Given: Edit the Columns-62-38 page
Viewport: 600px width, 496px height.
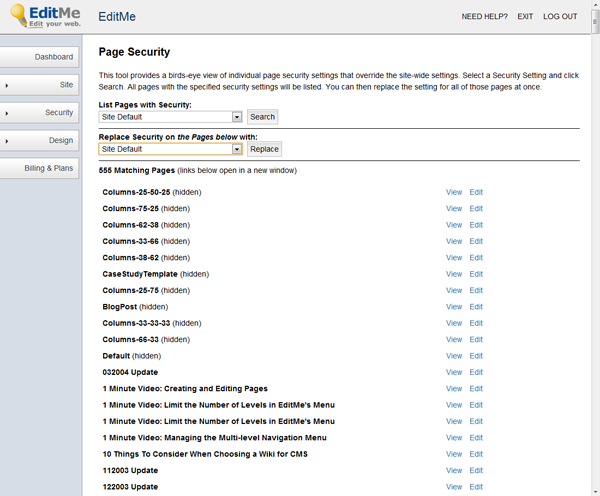Looking at the screenshot, I should click(x=476, y=225).
